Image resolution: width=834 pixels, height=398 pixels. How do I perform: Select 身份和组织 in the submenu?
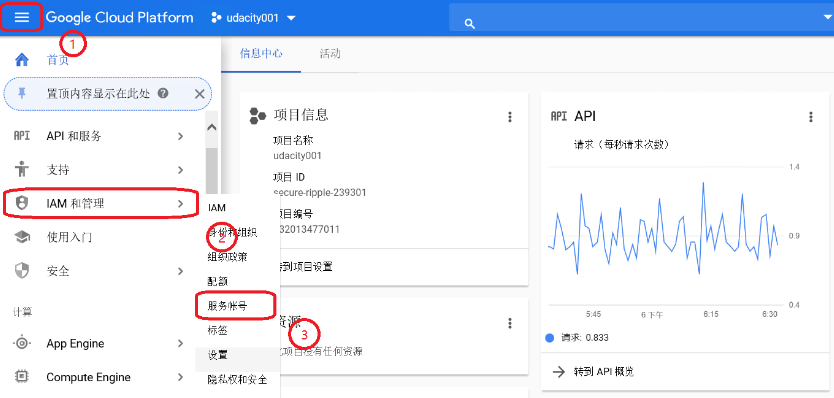click(233, 233)
